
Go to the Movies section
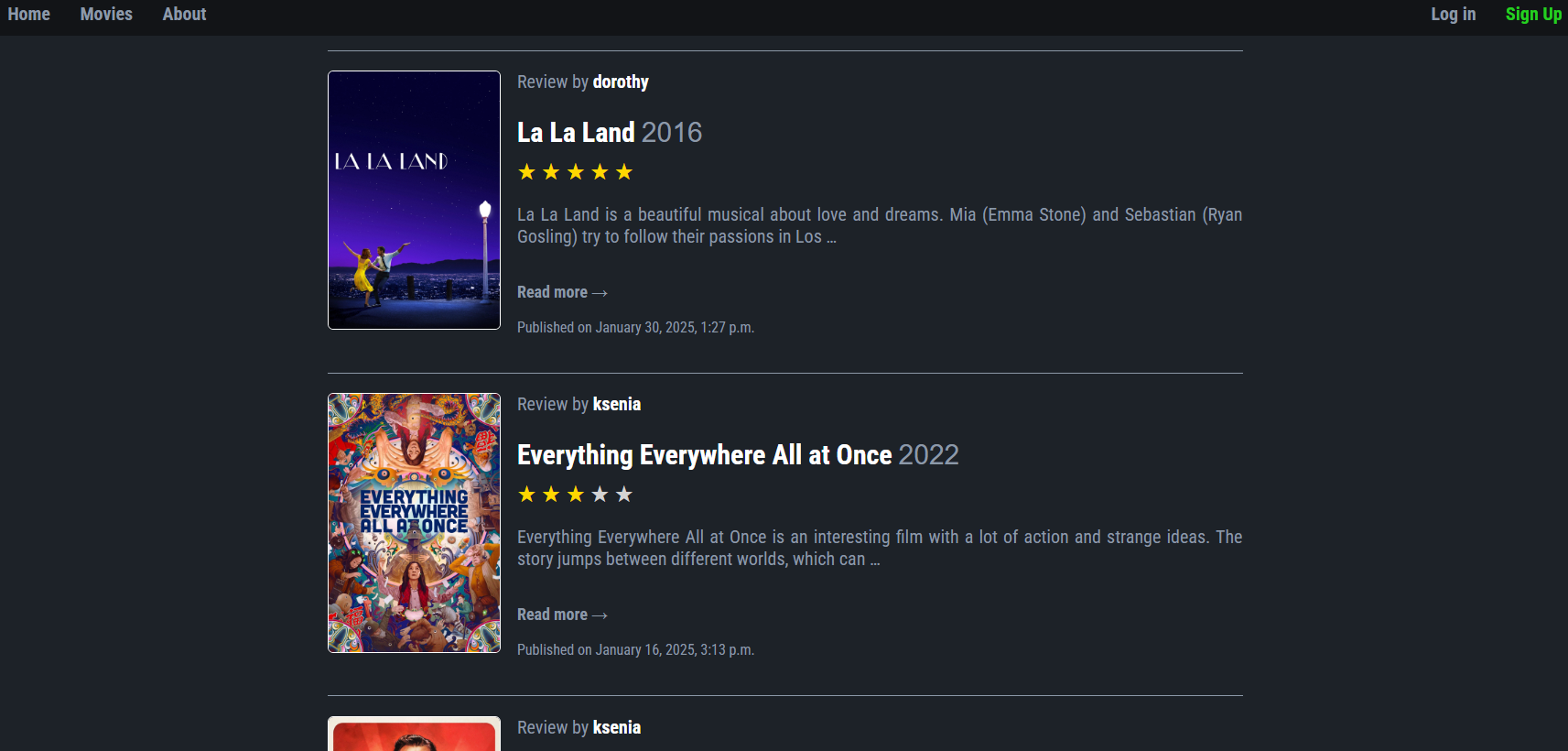106,15
